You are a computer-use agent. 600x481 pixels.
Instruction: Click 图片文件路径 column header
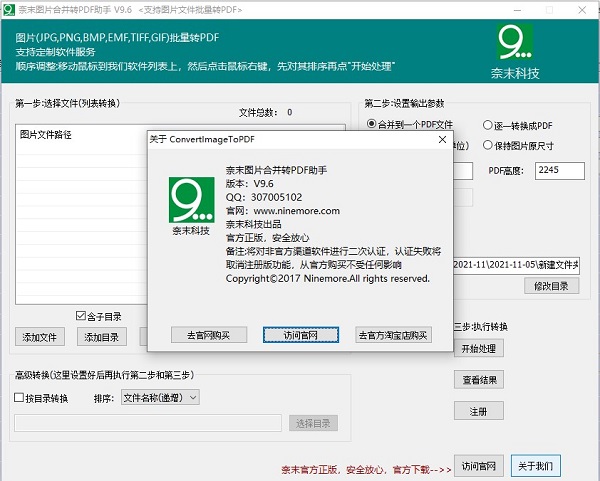[x=46, y=135]
